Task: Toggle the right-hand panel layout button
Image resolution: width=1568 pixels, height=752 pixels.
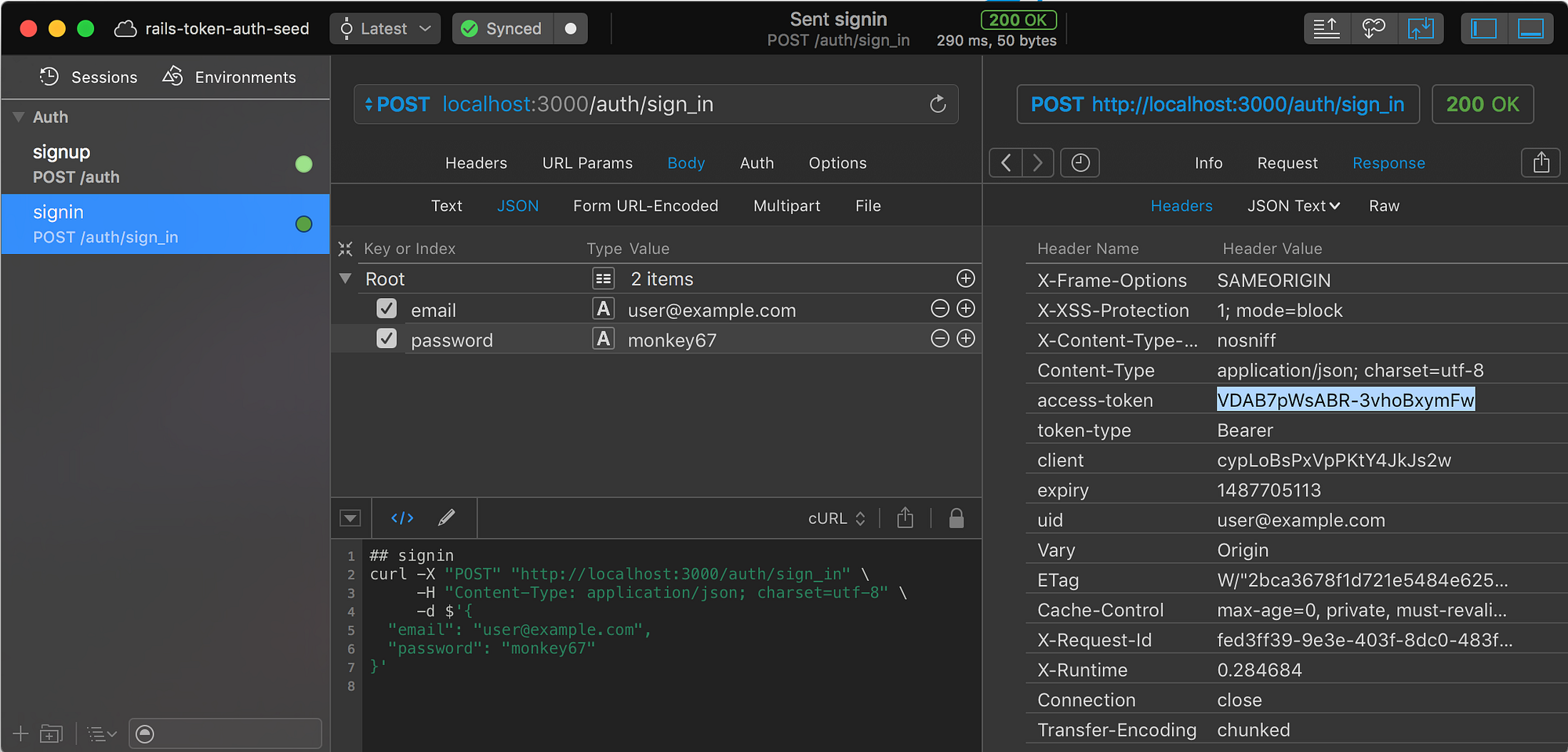Action: coord(1530,29)
